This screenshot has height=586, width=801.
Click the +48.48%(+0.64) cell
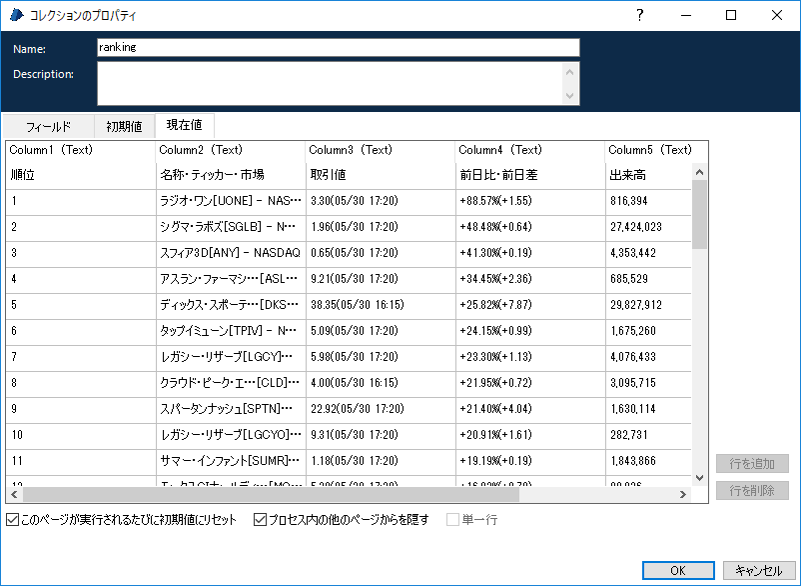pos(530,227)
